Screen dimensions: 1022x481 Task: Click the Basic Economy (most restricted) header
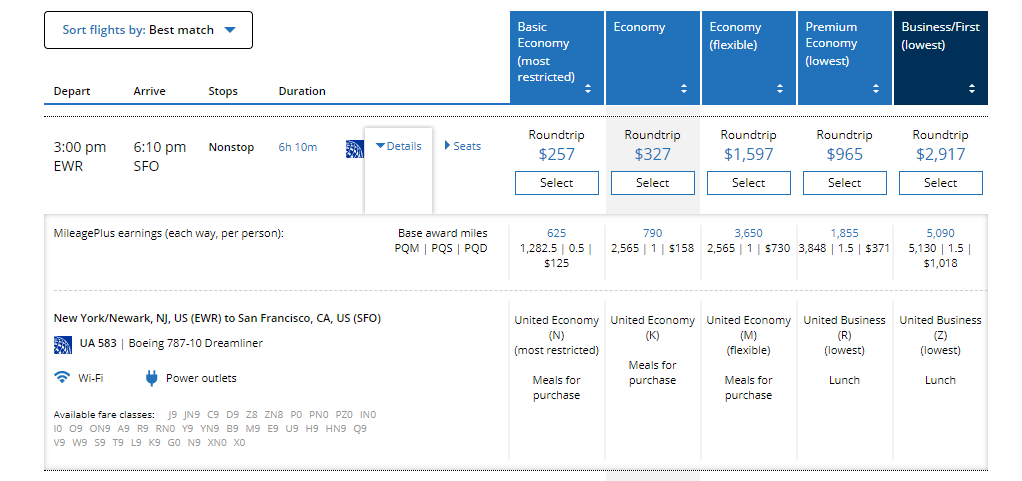[x=544, y=52]
